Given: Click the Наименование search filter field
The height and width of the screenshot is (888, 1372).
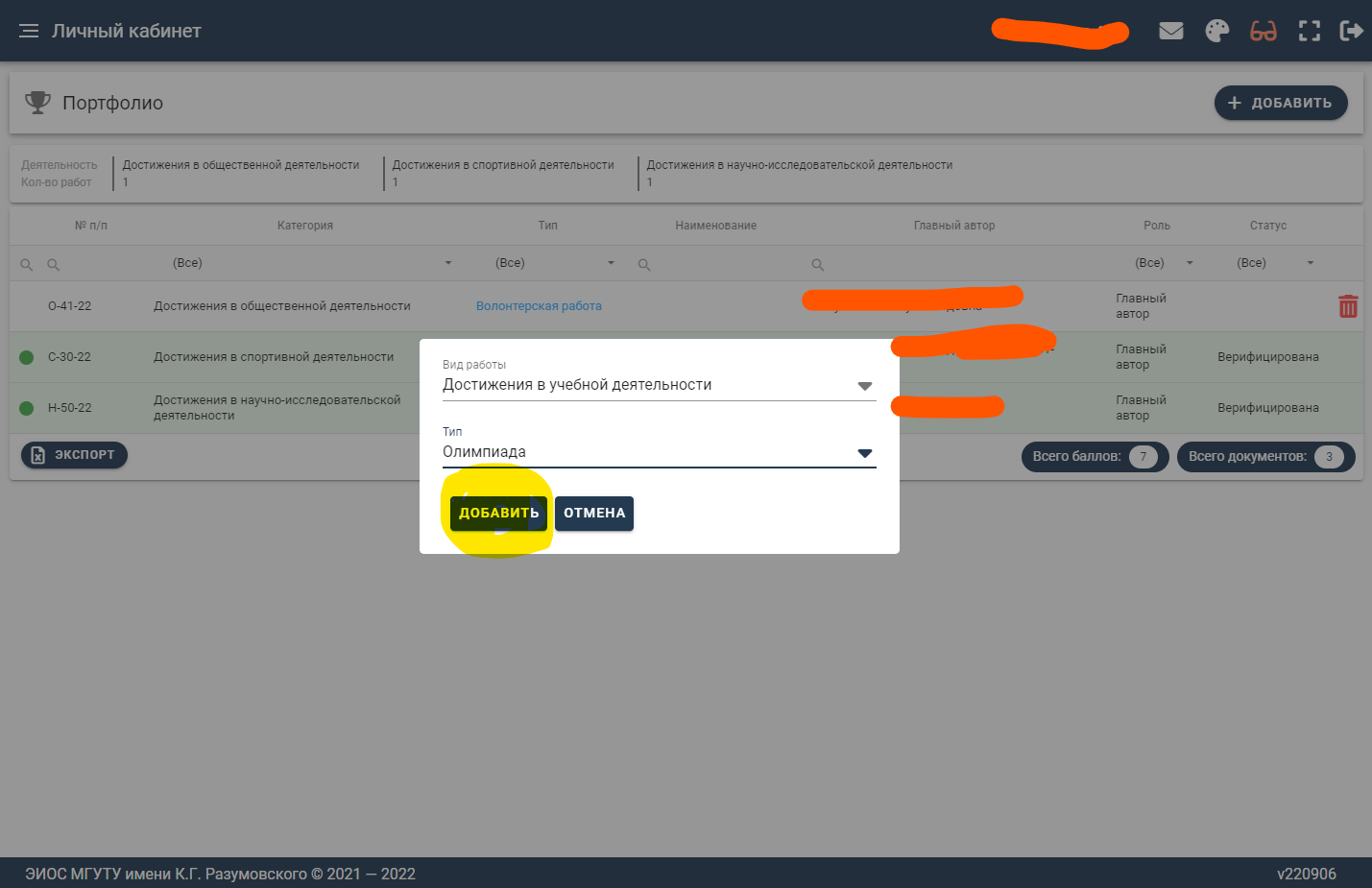Looking at the screenshot, I should click(720, 264).
